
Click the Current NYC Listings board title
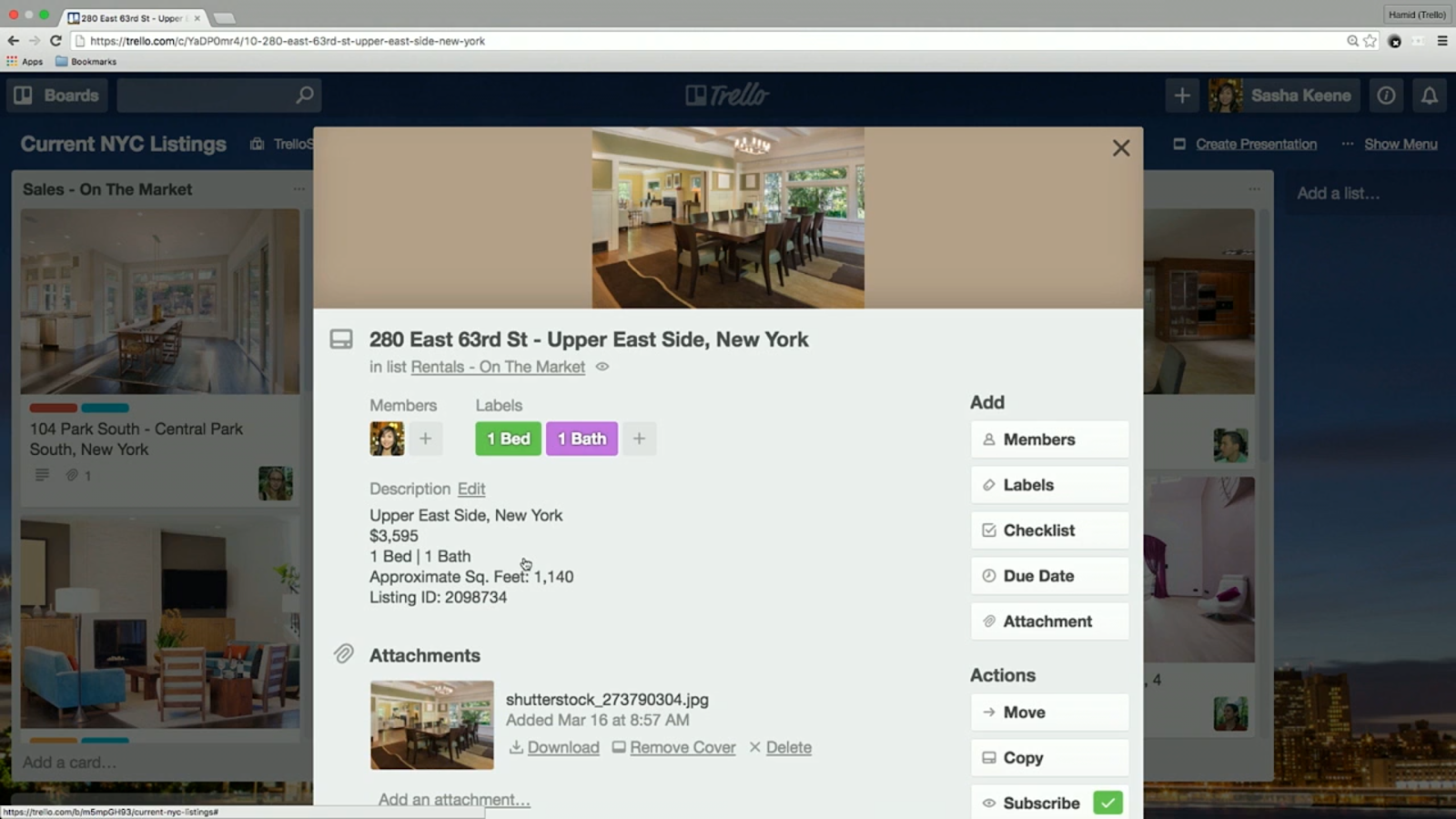coord(124,144)
